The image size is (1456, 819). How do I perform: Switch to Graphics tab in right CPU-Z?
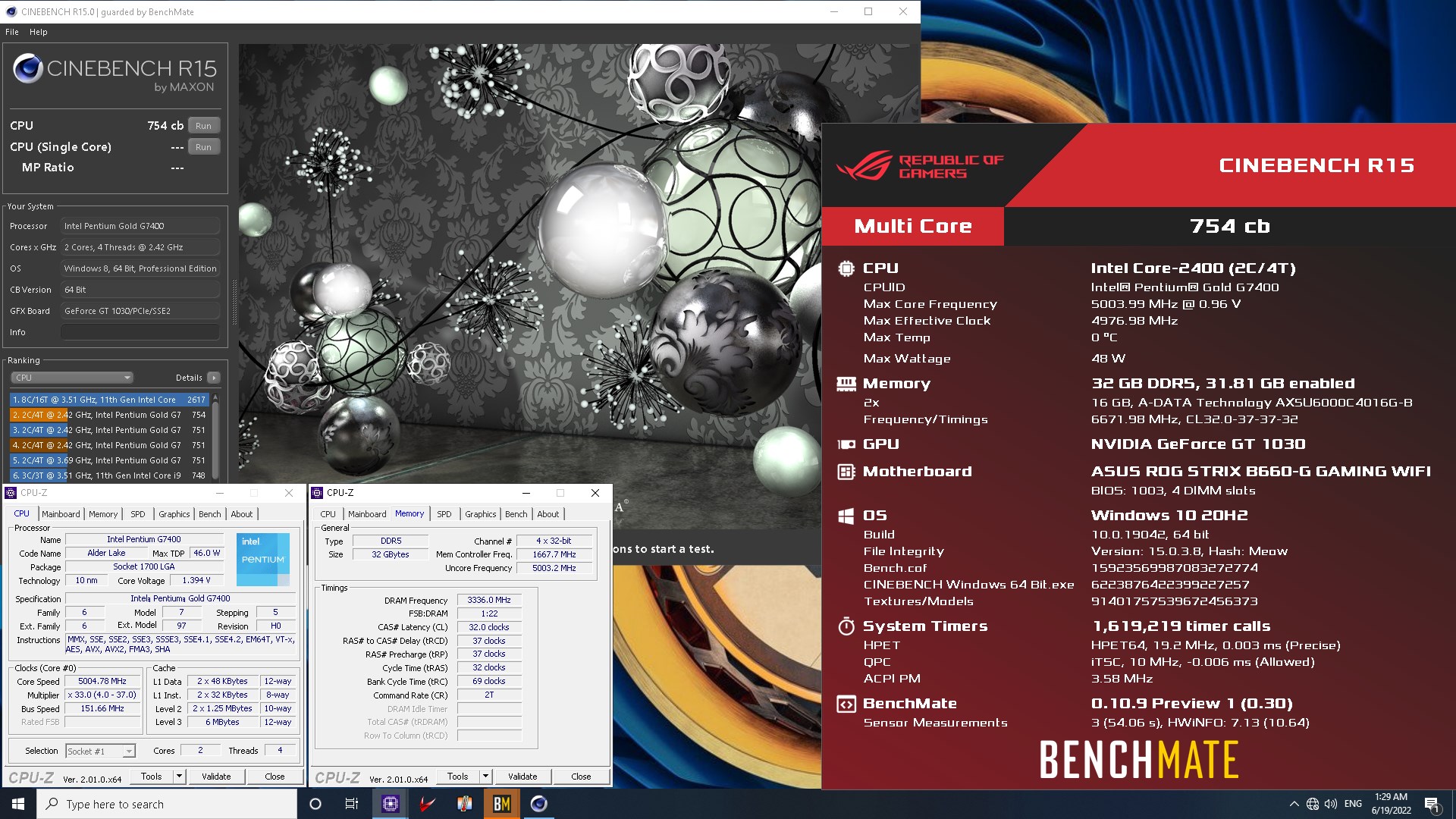(x=481, y=514)
